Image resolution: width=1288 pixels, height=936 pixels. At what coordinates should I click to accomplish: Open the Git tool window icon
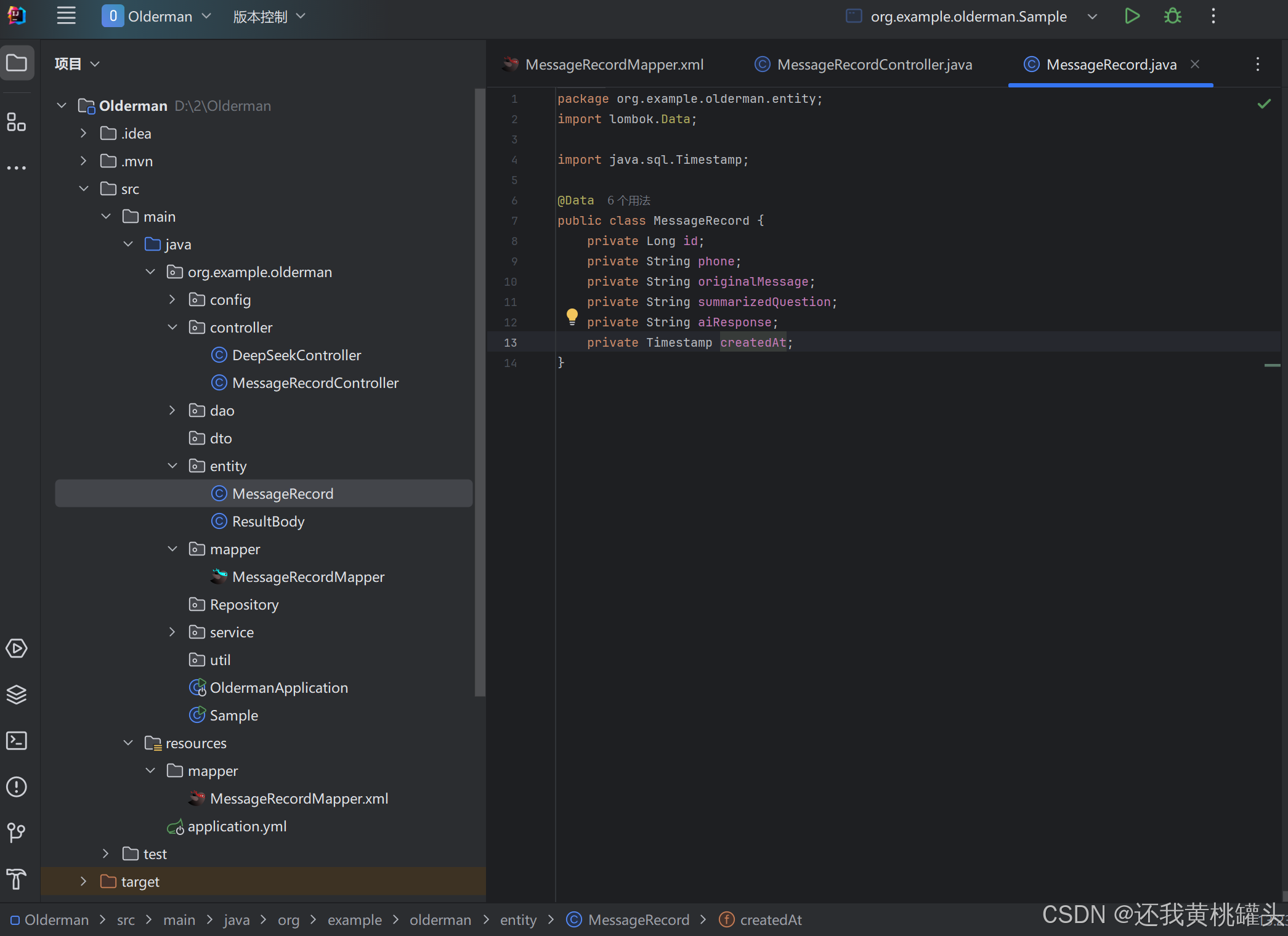pyautogui.click(x=17, y=833)
